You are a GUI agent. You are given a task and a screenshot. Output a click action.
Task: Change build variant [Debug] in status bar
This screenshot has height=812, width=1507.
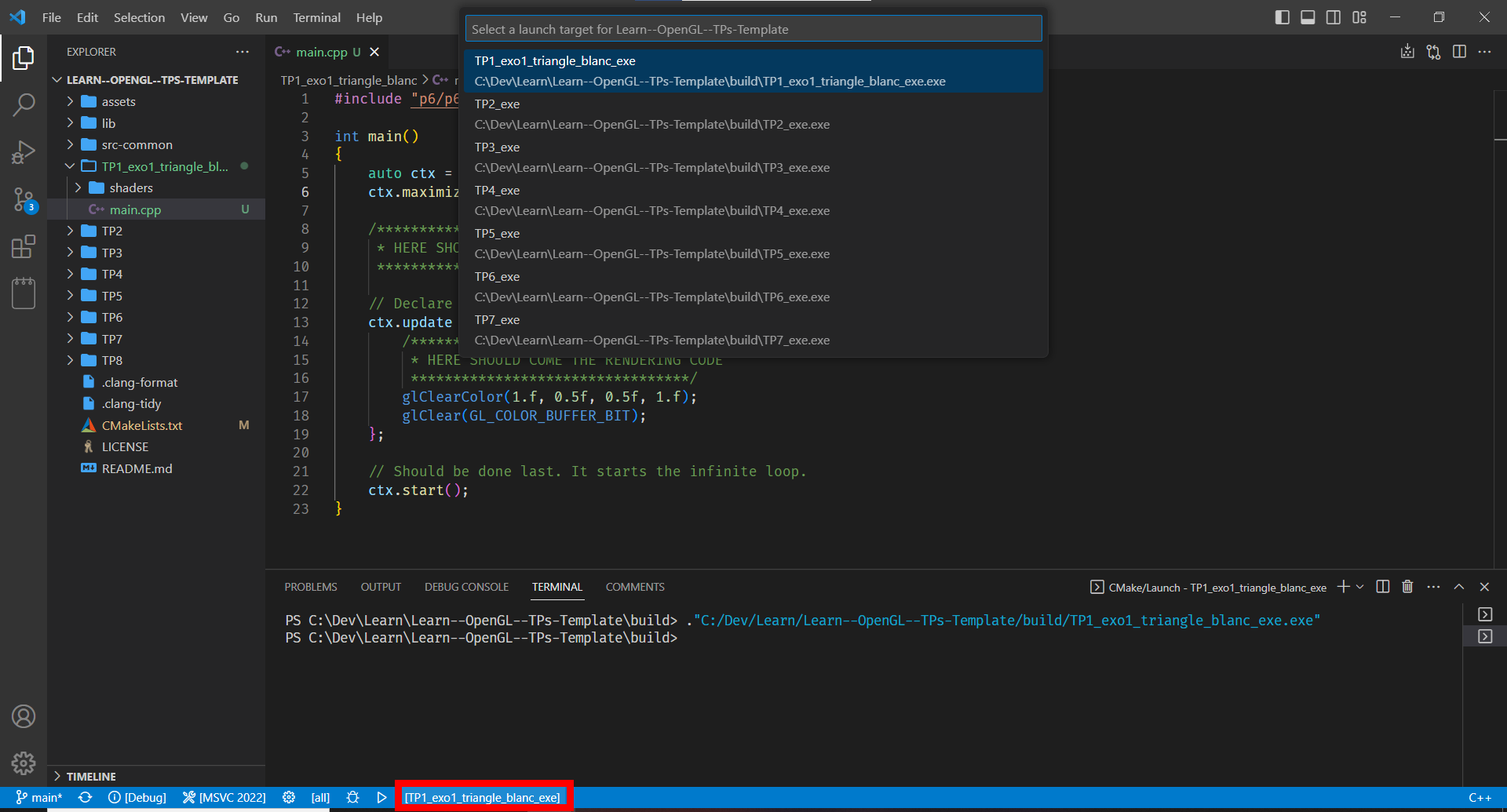click(x=137, y=797)
